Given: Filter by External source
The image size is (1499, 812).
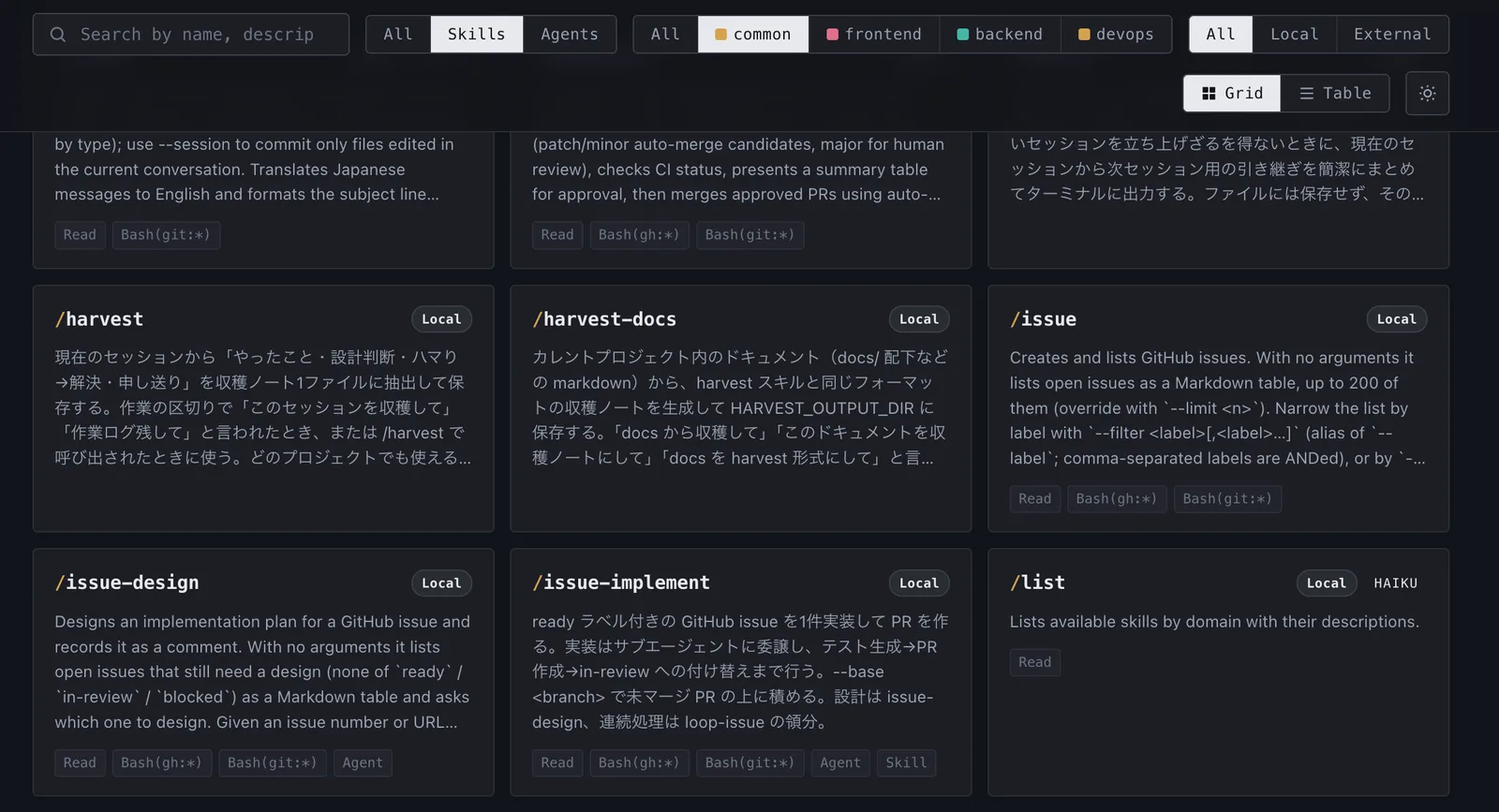Looking at the screenshot, I should [1392, 35].
